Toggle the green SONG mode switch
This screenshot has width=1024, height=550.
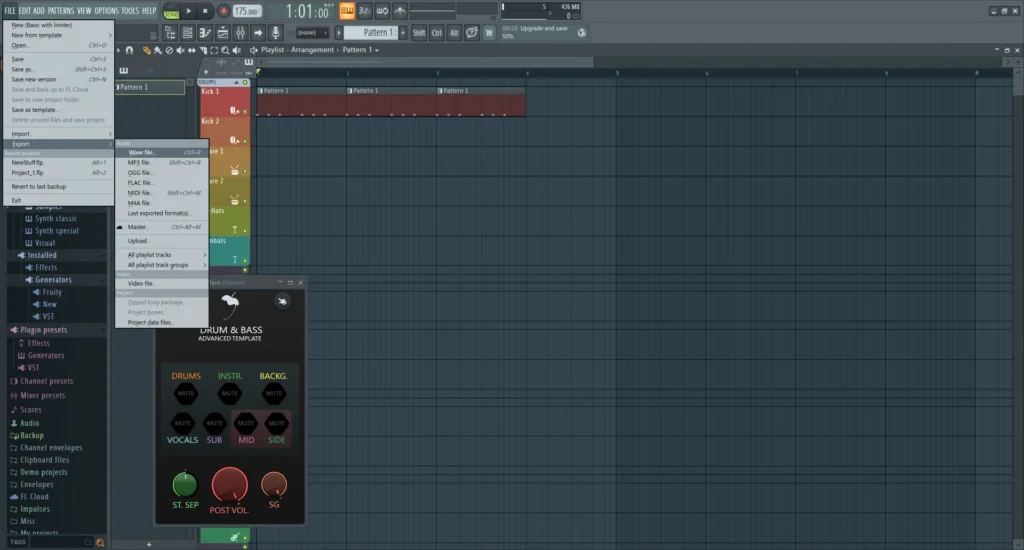tap(171, 12)
